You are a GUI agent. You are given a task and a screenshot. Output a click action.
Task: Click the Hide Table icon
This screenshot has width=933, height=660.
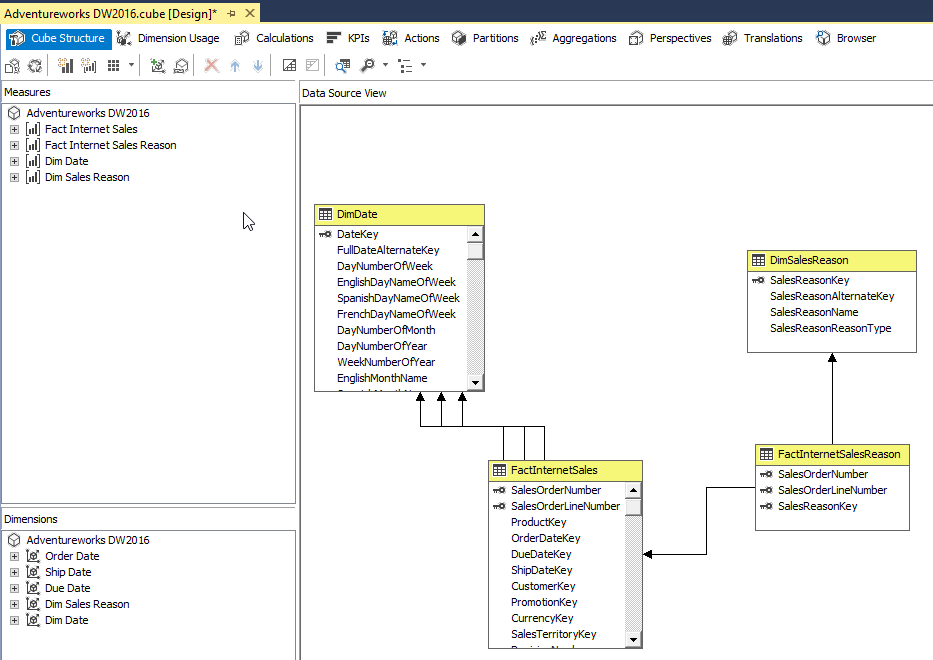[312, 65]
